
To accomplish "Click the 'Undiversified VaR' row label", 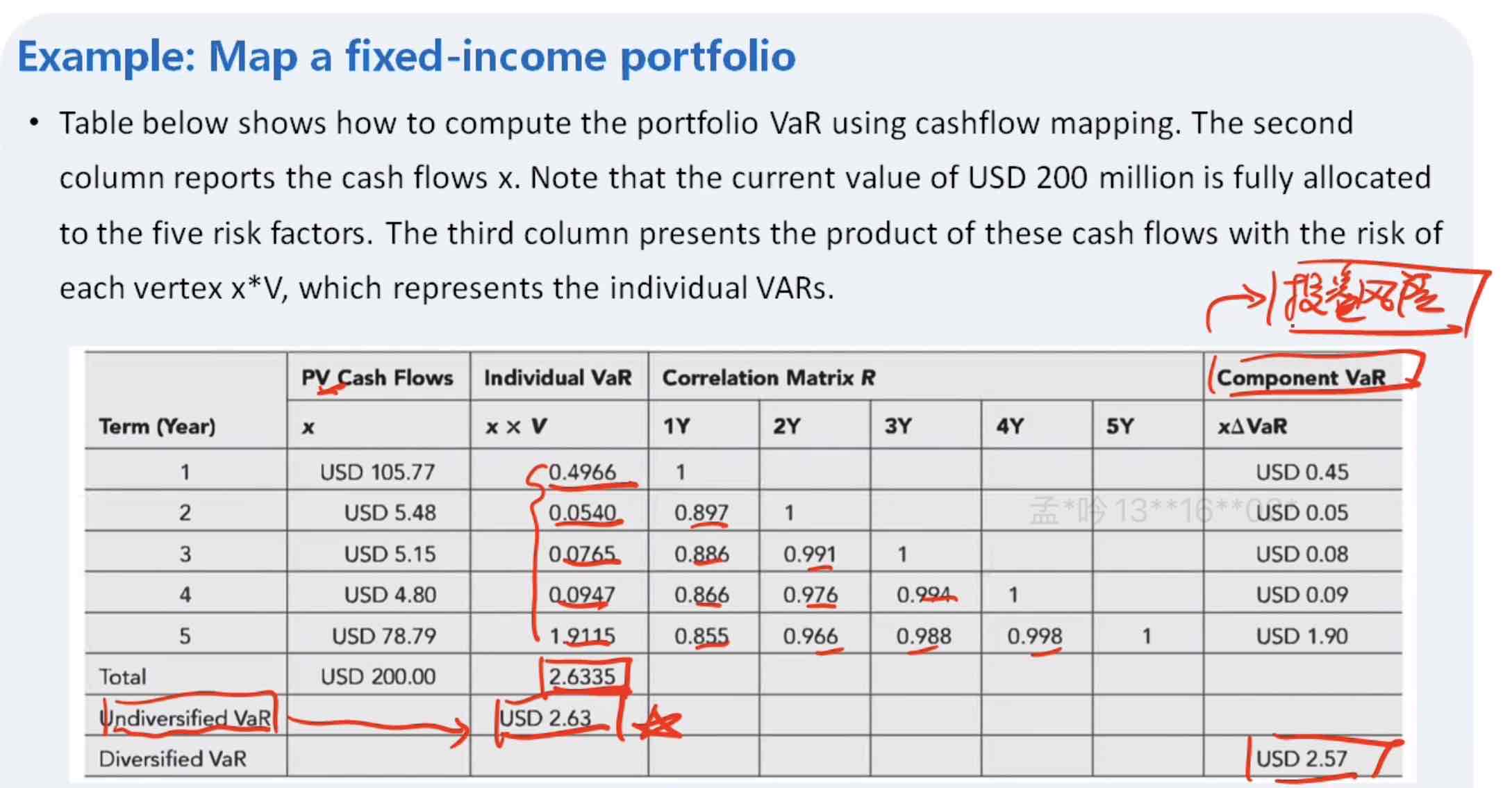I will point(185,718).
